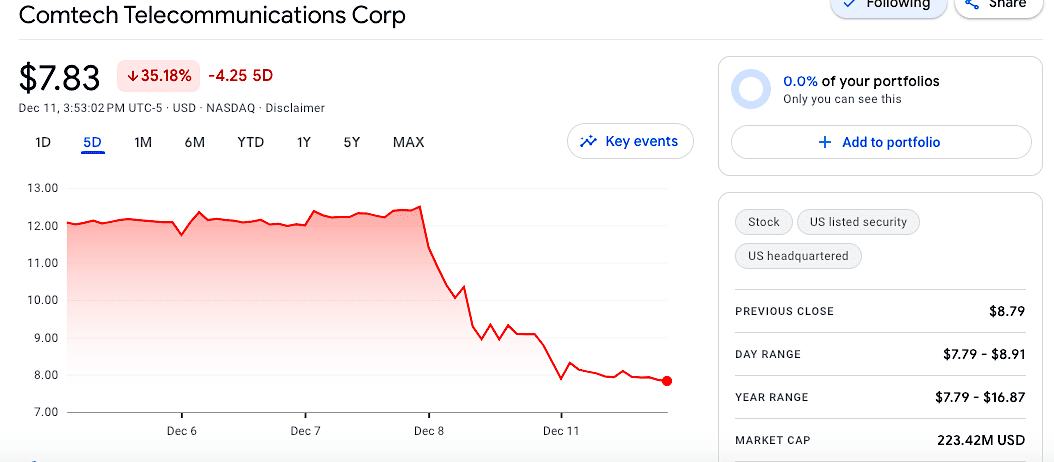This screenshot has height=462, width=1054.
Task: Click the red end-point dot on chart
Action: coord(667,381)
